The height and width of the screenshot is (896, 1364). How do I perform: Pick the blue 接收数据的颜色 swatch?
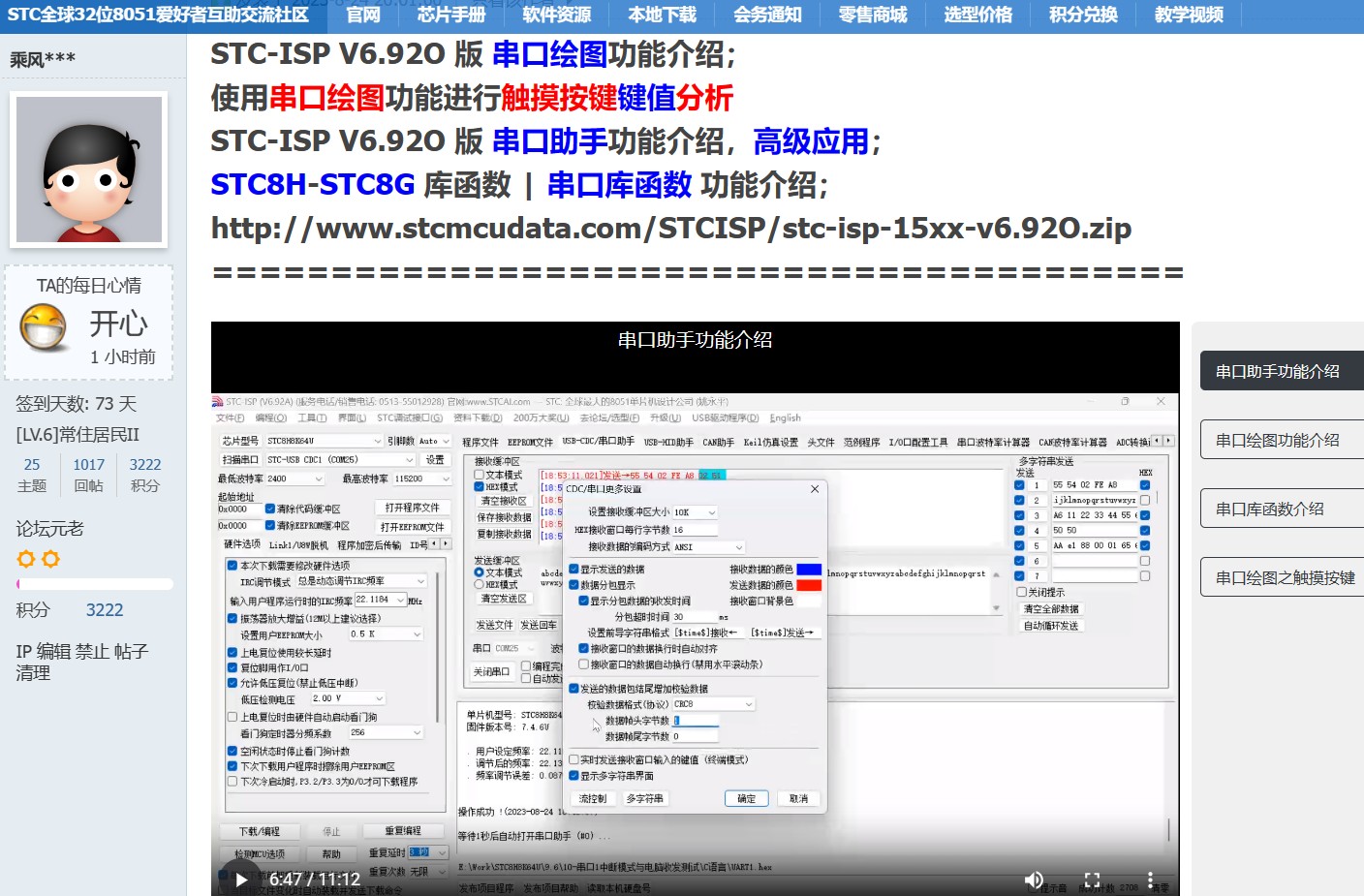click(x=809, y=570)
